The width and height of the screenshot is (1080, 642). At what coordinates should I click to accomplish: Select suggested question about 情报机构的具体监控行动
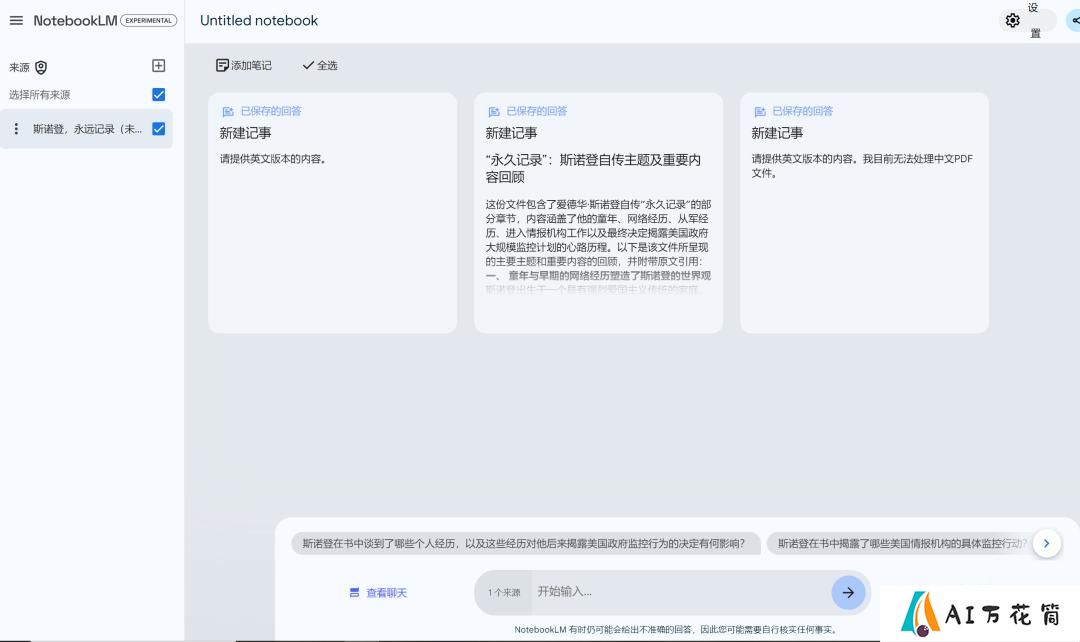tap(899, 543)
